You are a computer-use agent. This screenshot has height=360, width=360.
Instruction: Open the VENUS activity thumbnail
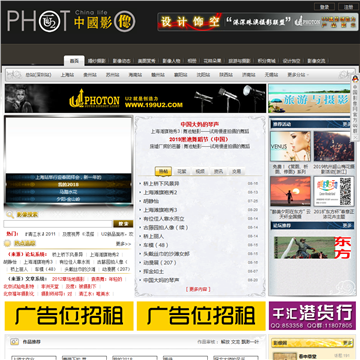(290, 146)
